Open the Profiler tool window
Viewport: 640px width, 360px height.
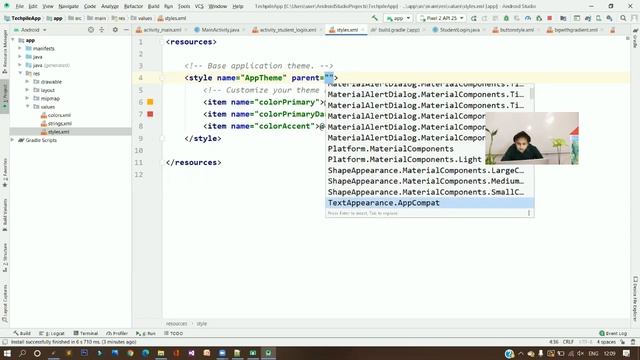point(117,333)
